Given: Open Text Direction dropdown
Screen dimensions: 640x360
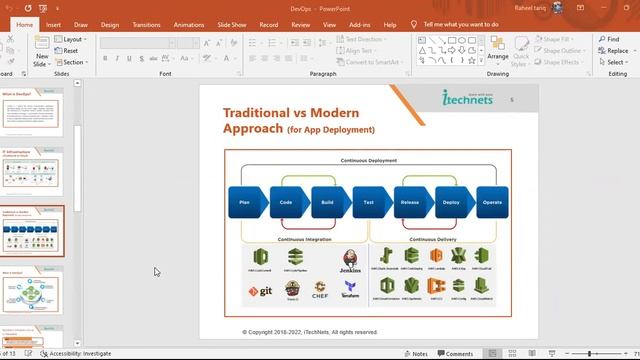Looking at the screenshot, I should point(362,39).
